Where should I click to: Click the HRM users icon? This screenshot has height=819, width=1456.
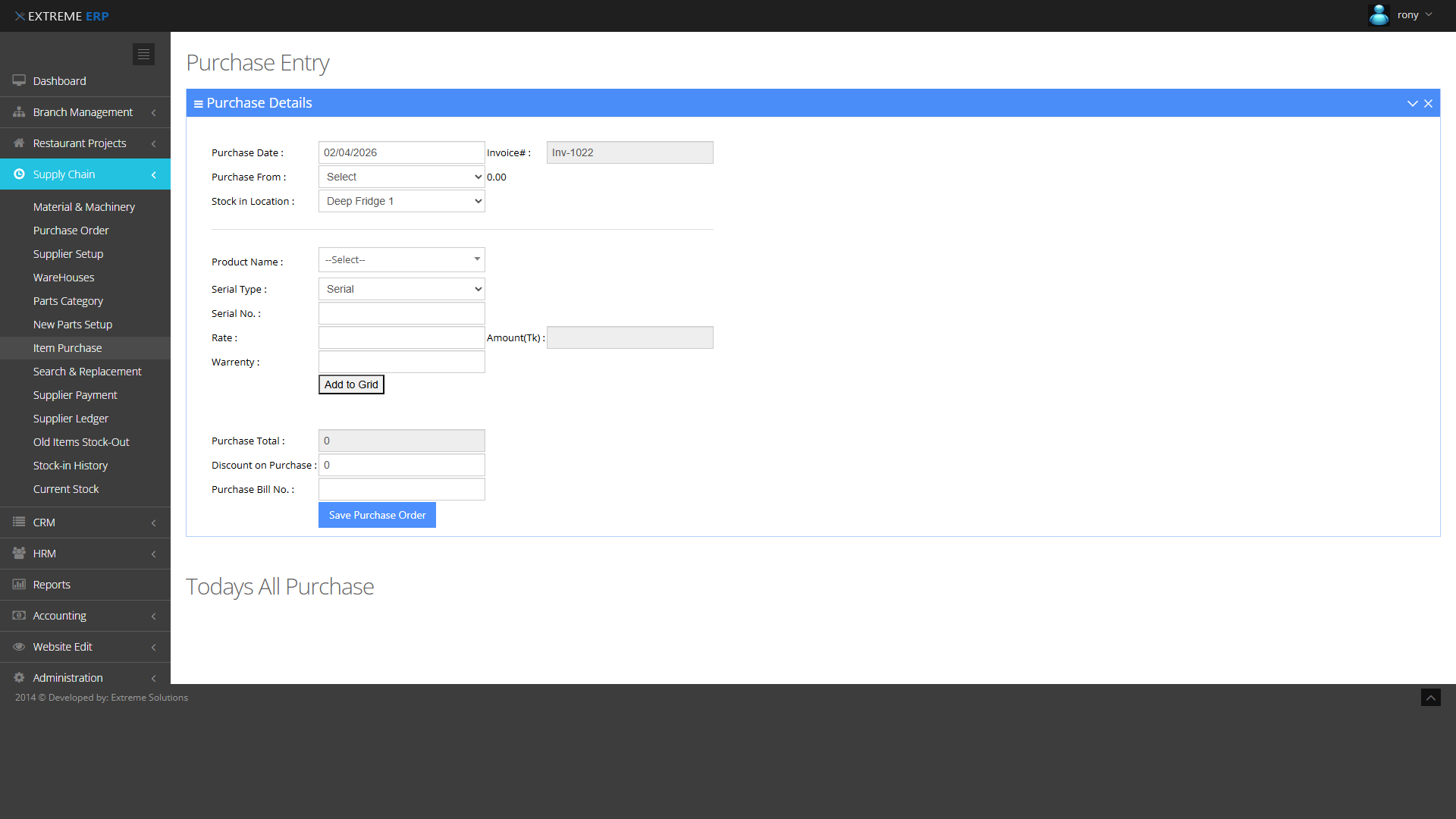19,553
